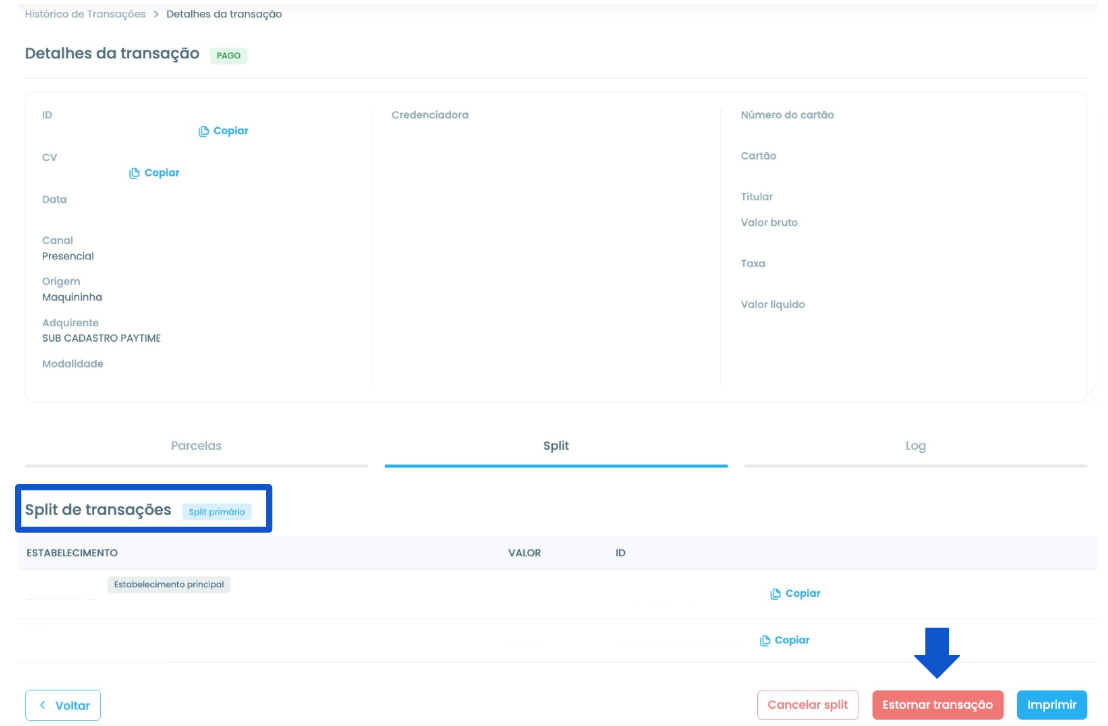Click the Estabelecimento principal tag

pyautogui.click(x=169, y=585)
